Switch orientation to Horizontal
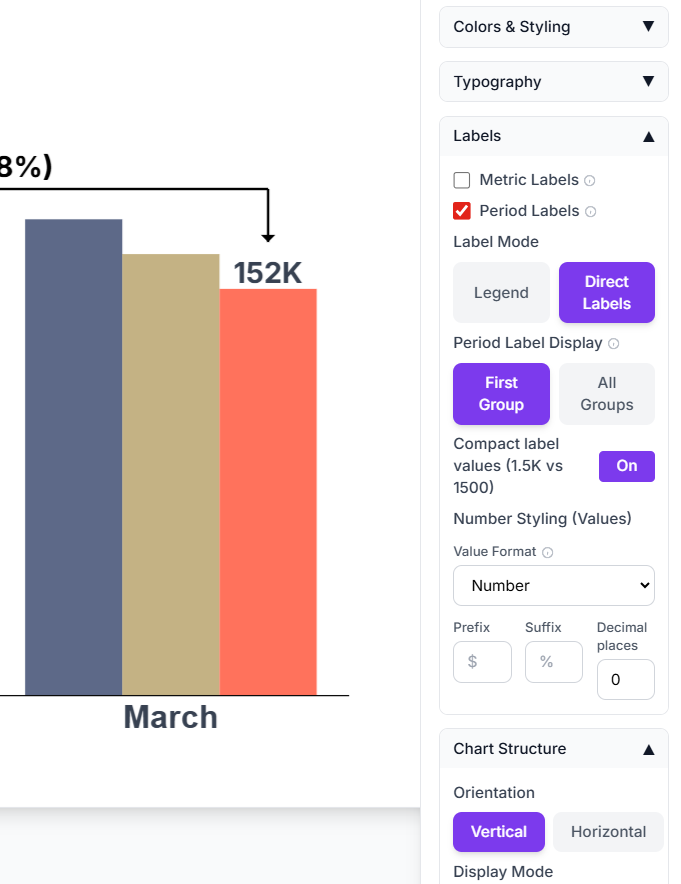681x884 pixels. coord(608,832)
